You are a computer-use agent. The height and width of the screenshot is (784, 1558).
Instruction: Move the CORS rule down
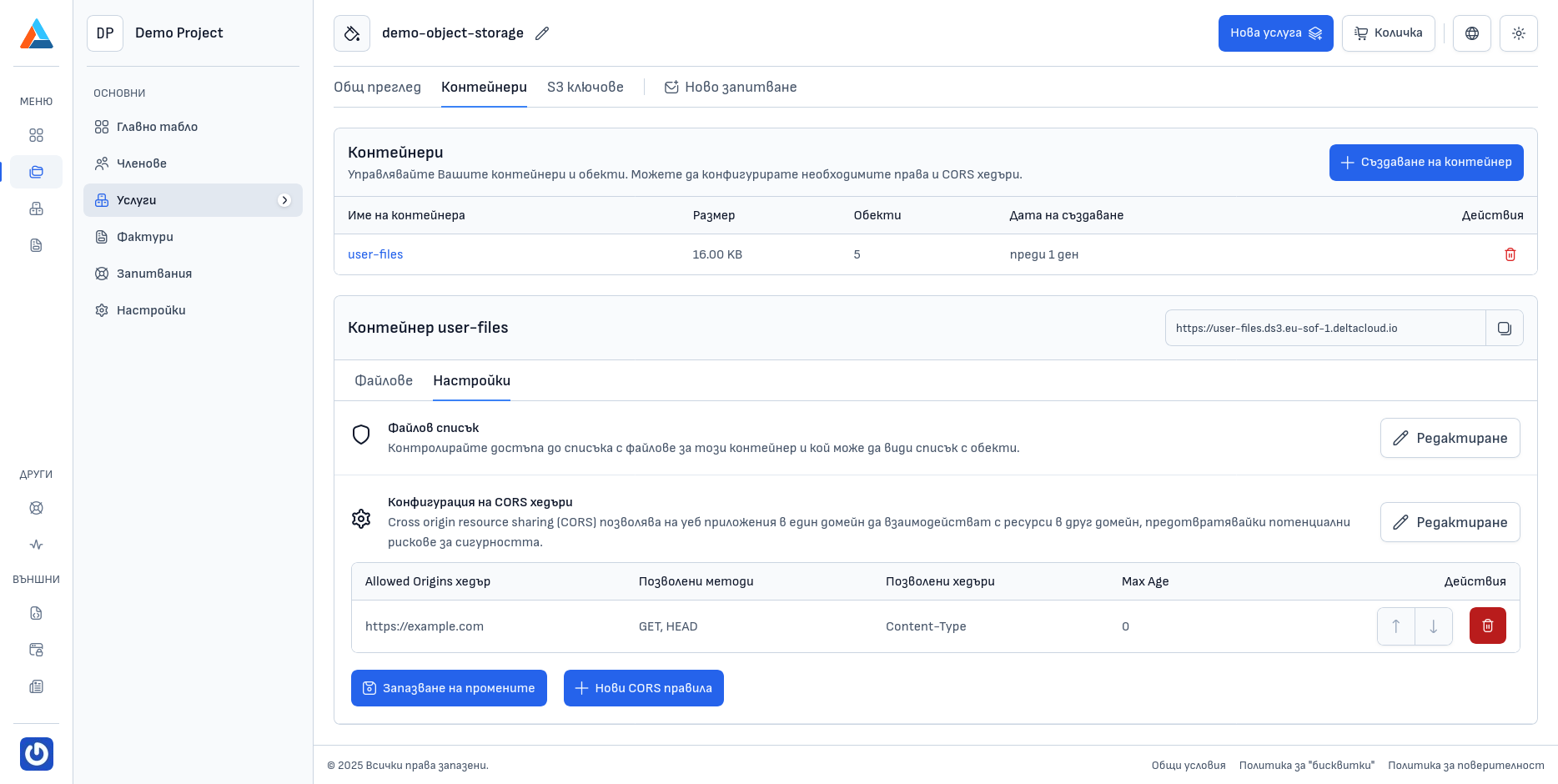tap(1434, 626)
